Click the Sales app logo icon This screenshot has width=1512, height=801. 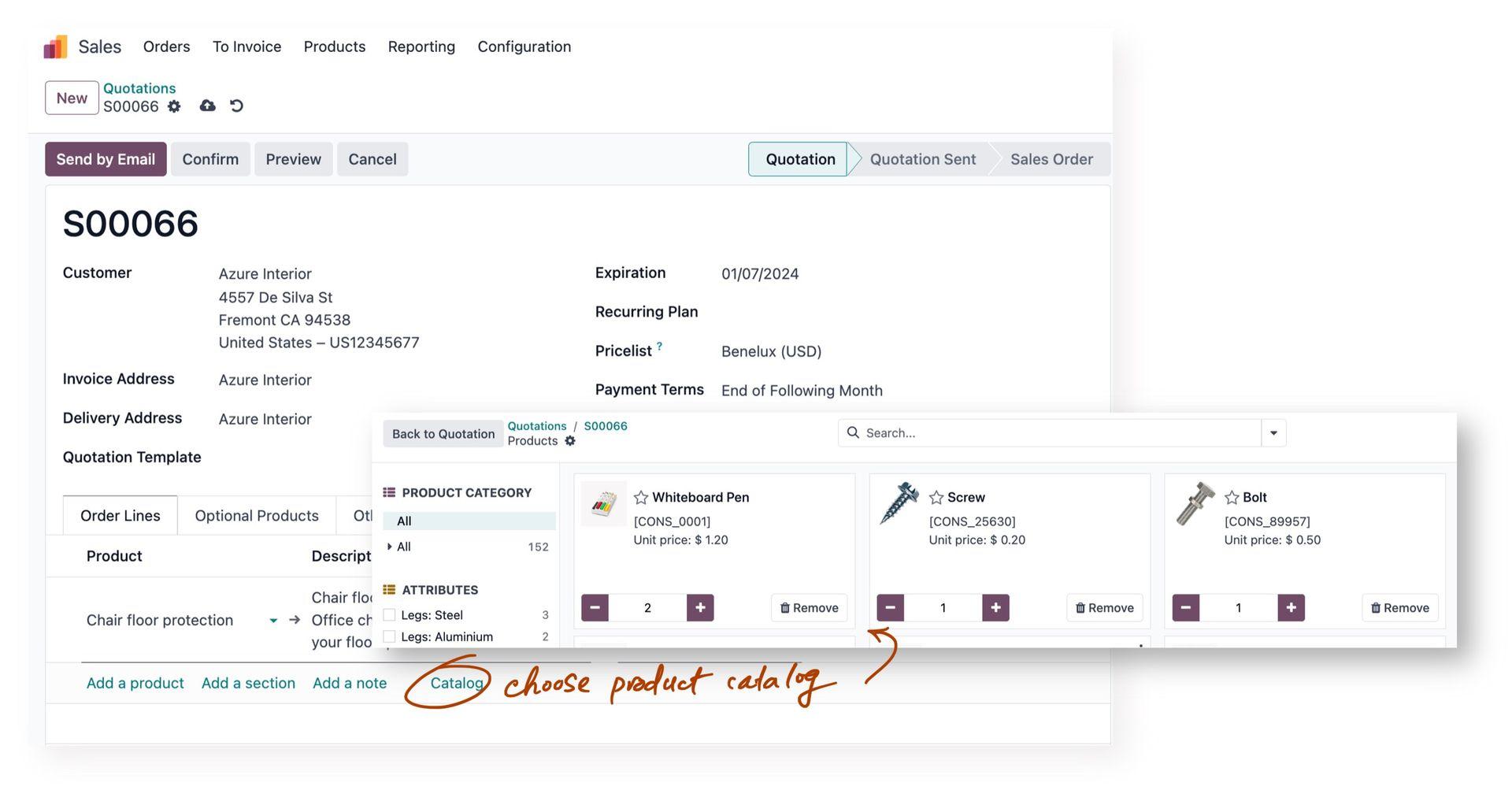(x=54, y=46)
